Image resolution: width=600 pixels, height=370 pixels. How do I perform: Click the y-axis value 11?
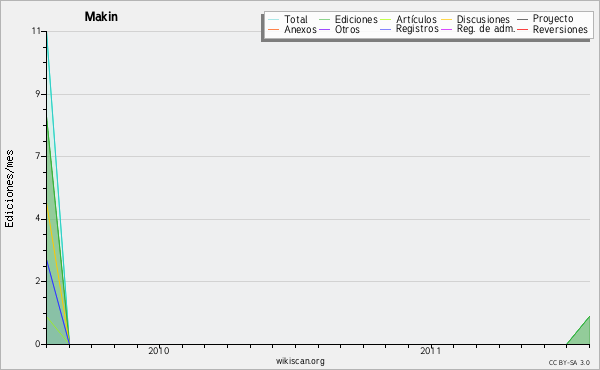(36, 31)
